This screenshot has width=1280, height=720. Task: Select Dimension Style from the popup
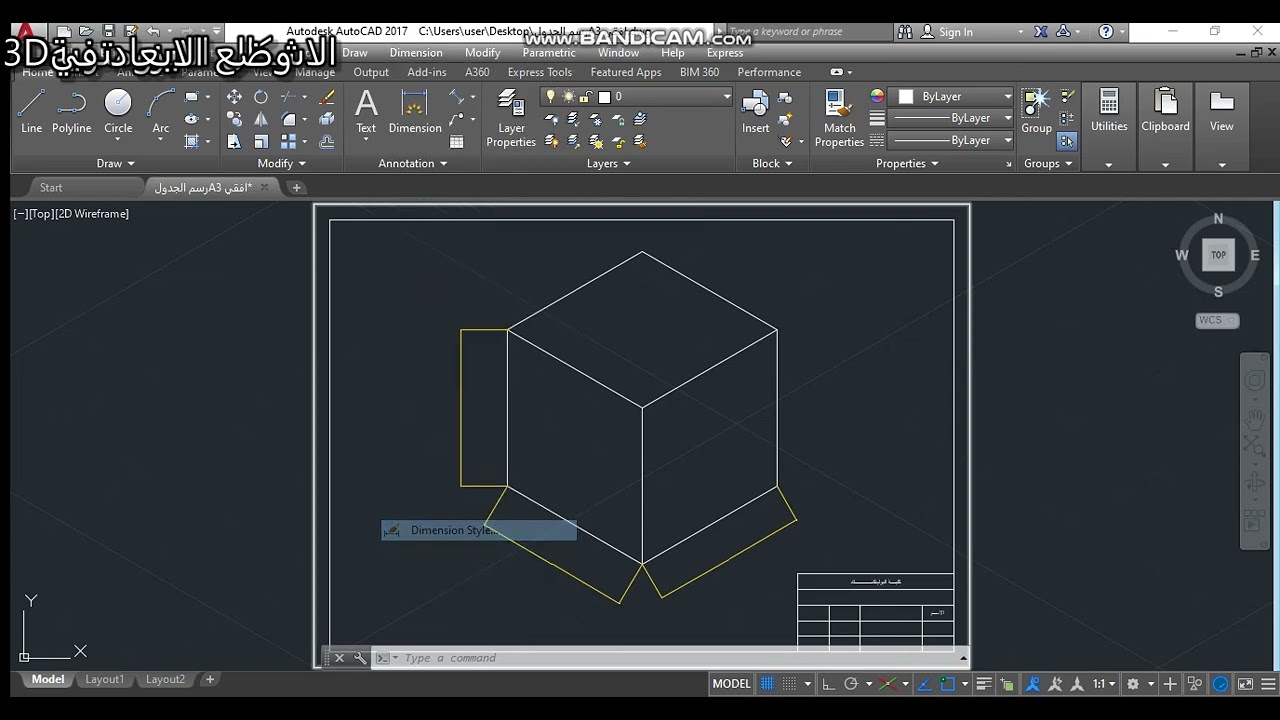pyautogui.click(x=479, y=530)
